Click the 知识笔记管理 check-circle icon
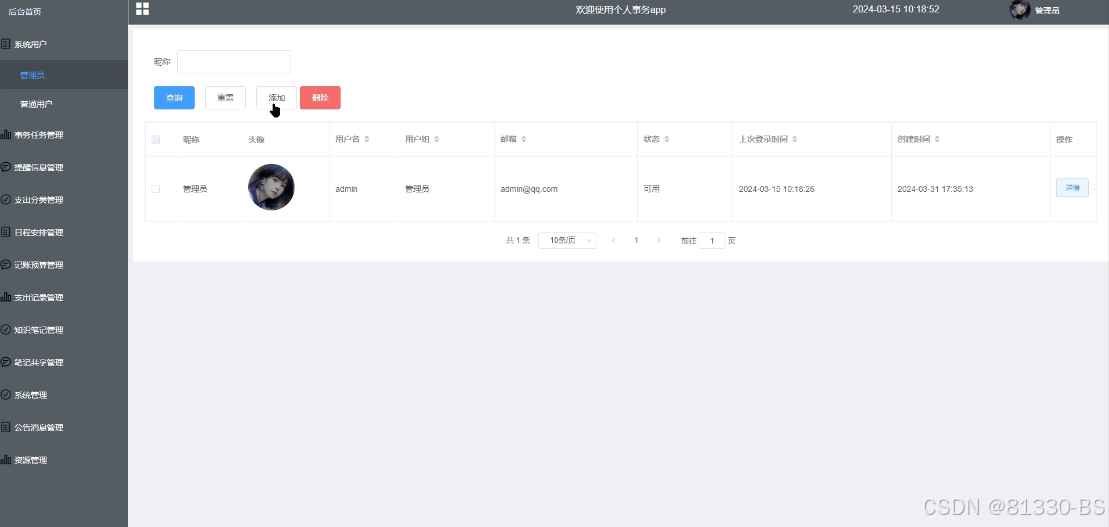The width and height of the screenshot is (1109, 527). (6, 330)
